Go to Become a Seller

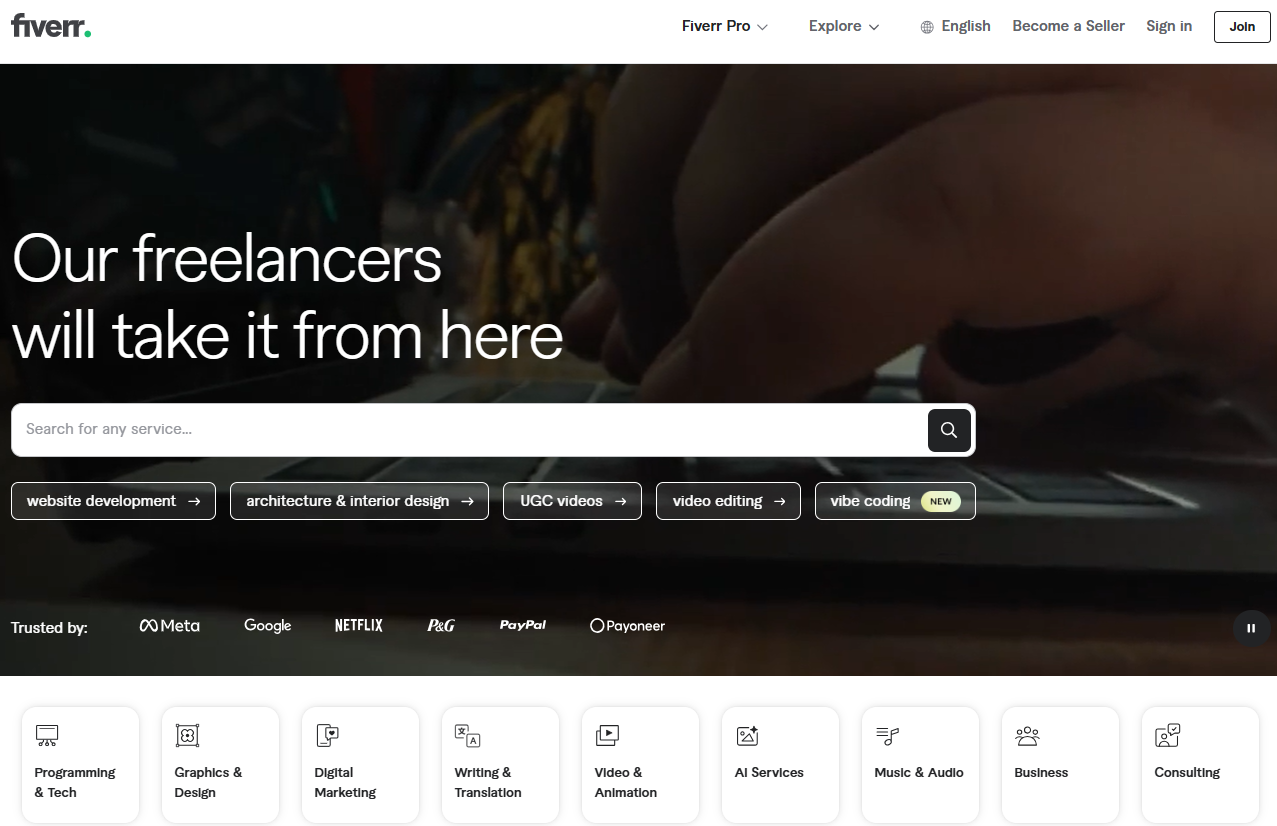pos(1068,26)
